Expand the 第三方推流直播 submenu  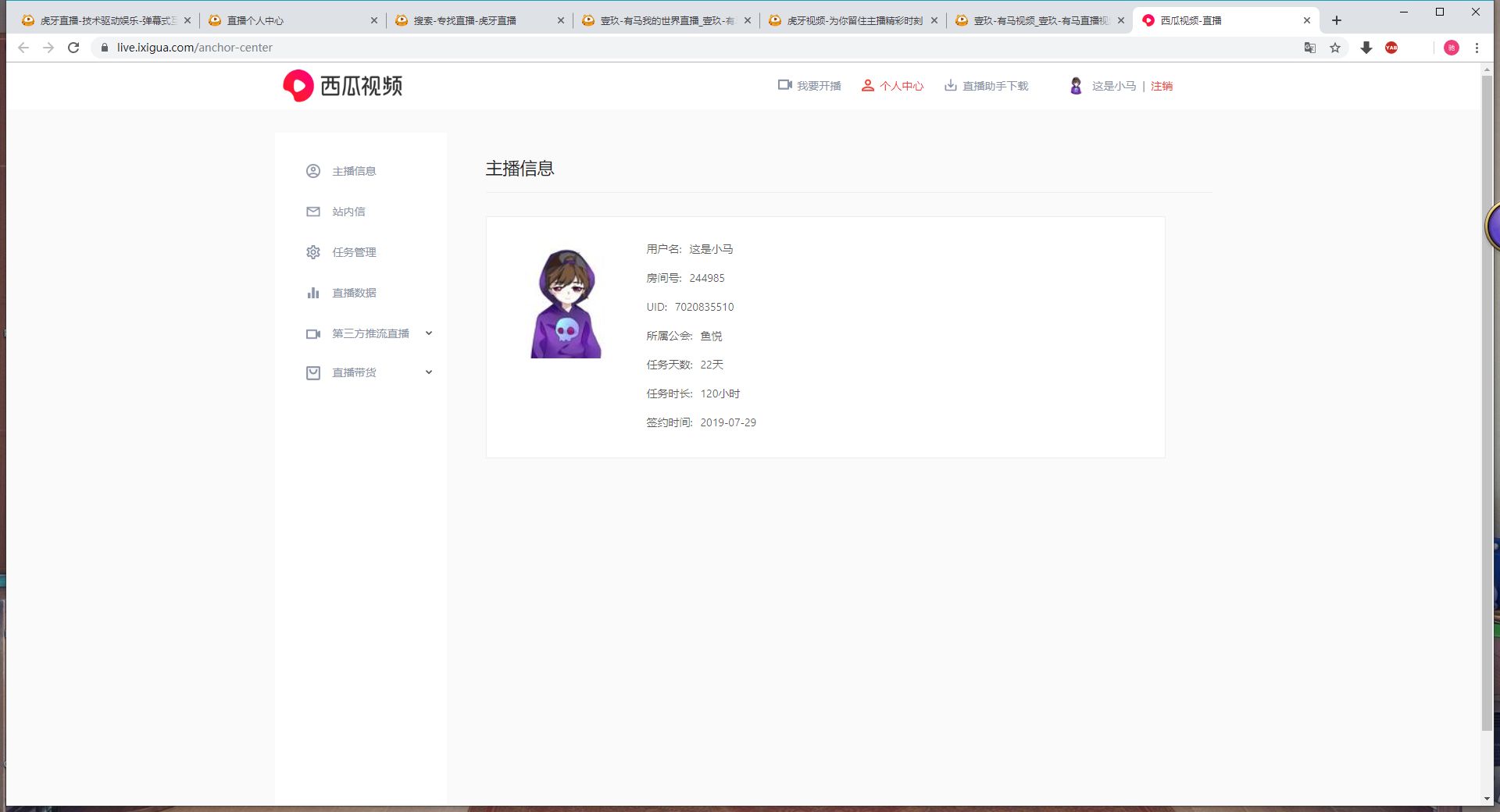(369, 333)
